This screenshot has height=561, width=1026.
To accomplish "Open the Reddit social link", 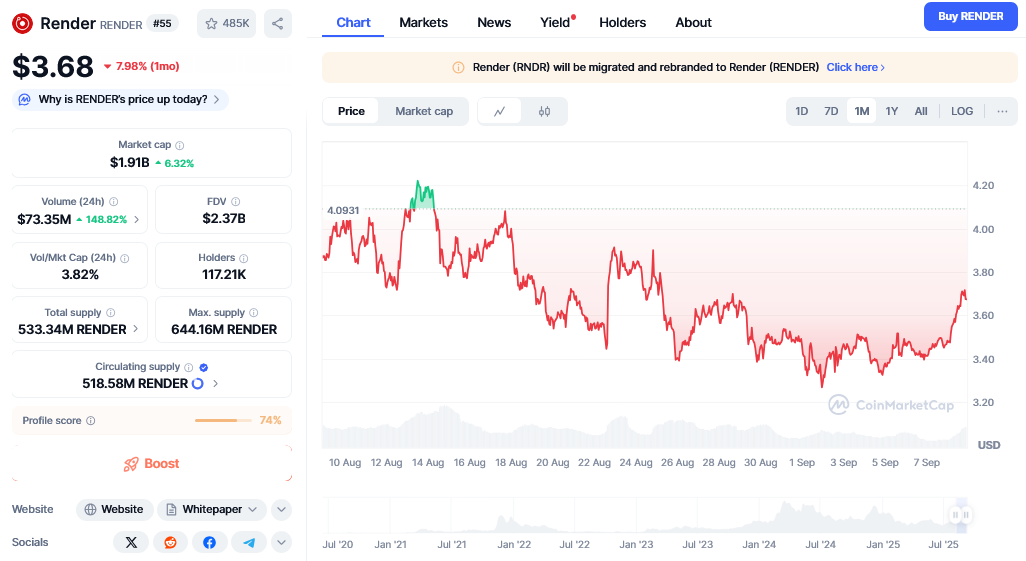I will (170, 542).
